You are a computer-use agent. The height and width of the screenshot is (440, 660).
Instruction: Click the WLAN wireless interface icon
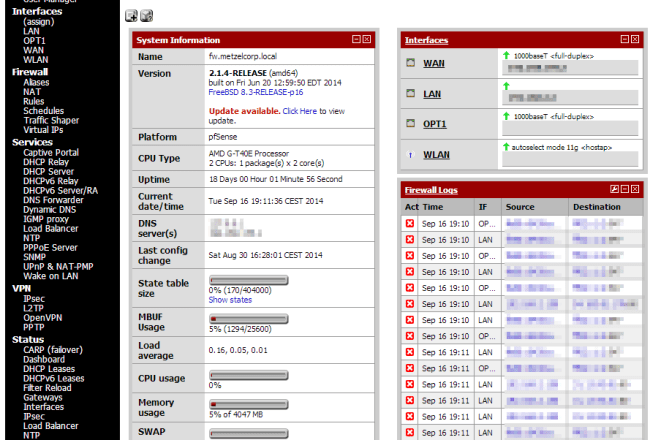(410, 155)
